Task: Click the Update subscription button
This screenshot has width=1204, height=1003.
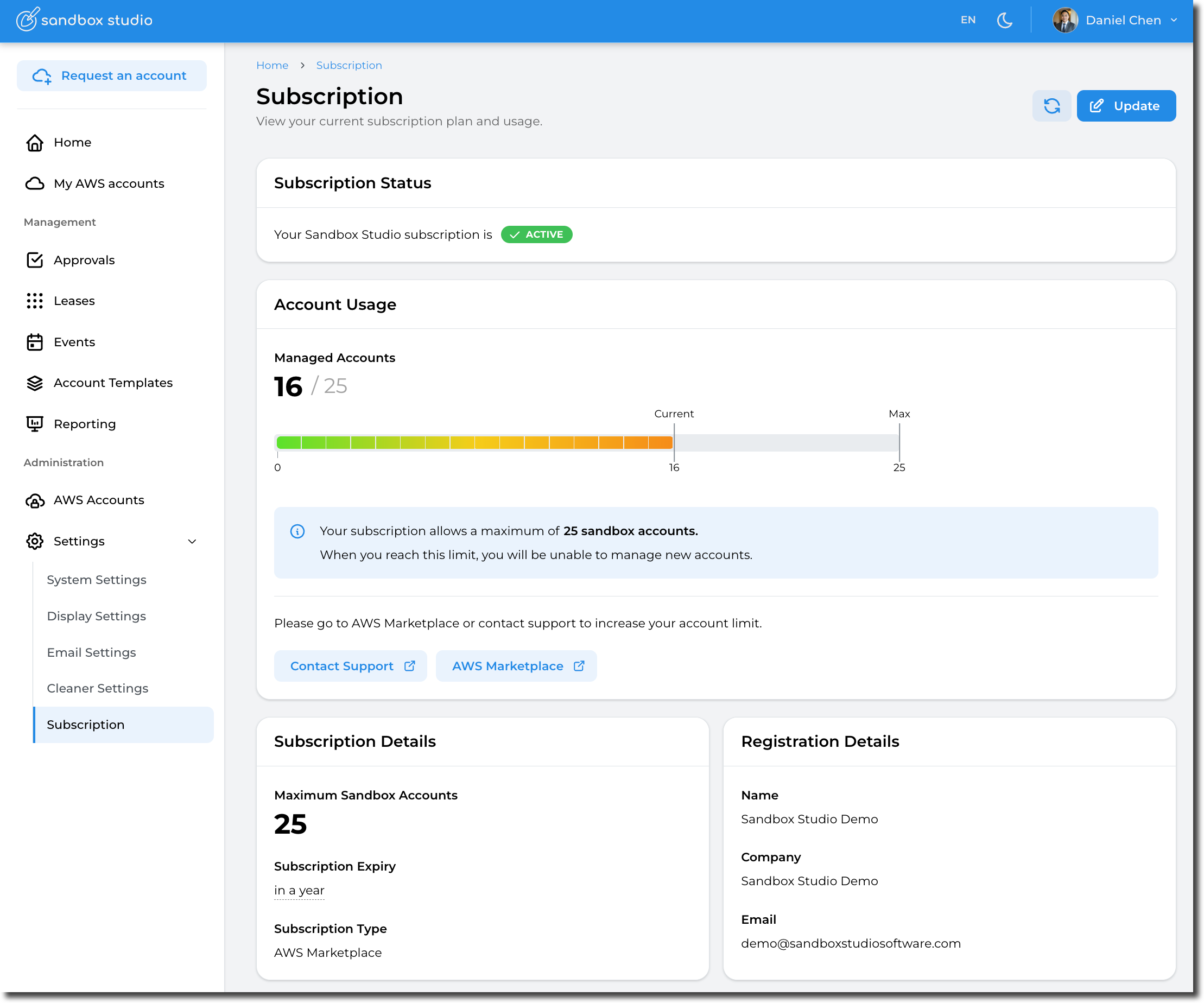Action: click(1125, 106)
